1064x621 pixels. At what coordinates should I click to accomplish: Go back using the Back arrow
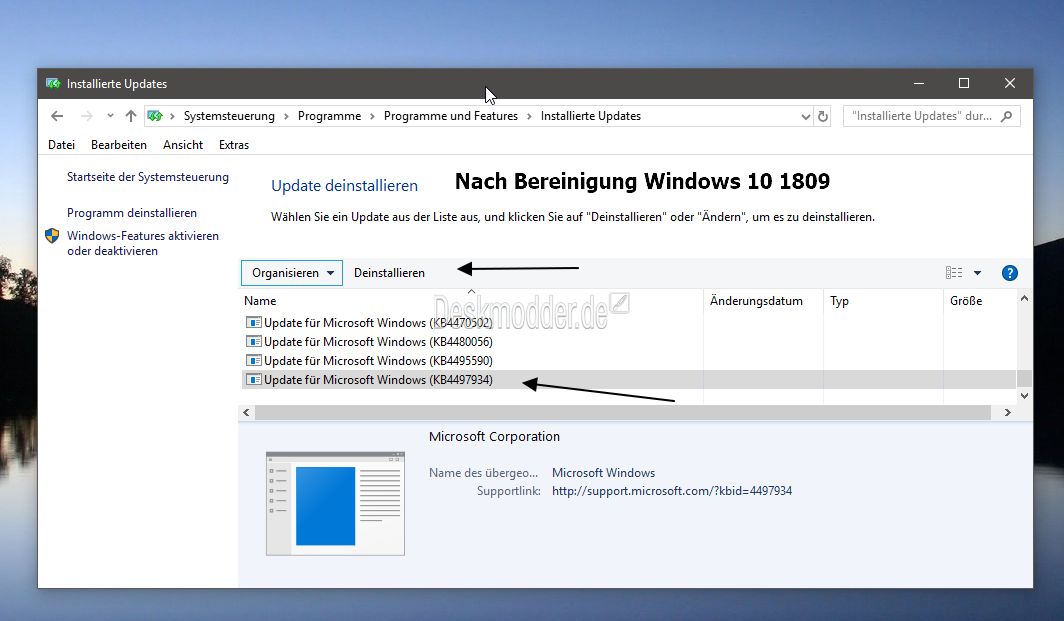pos(57,116)
